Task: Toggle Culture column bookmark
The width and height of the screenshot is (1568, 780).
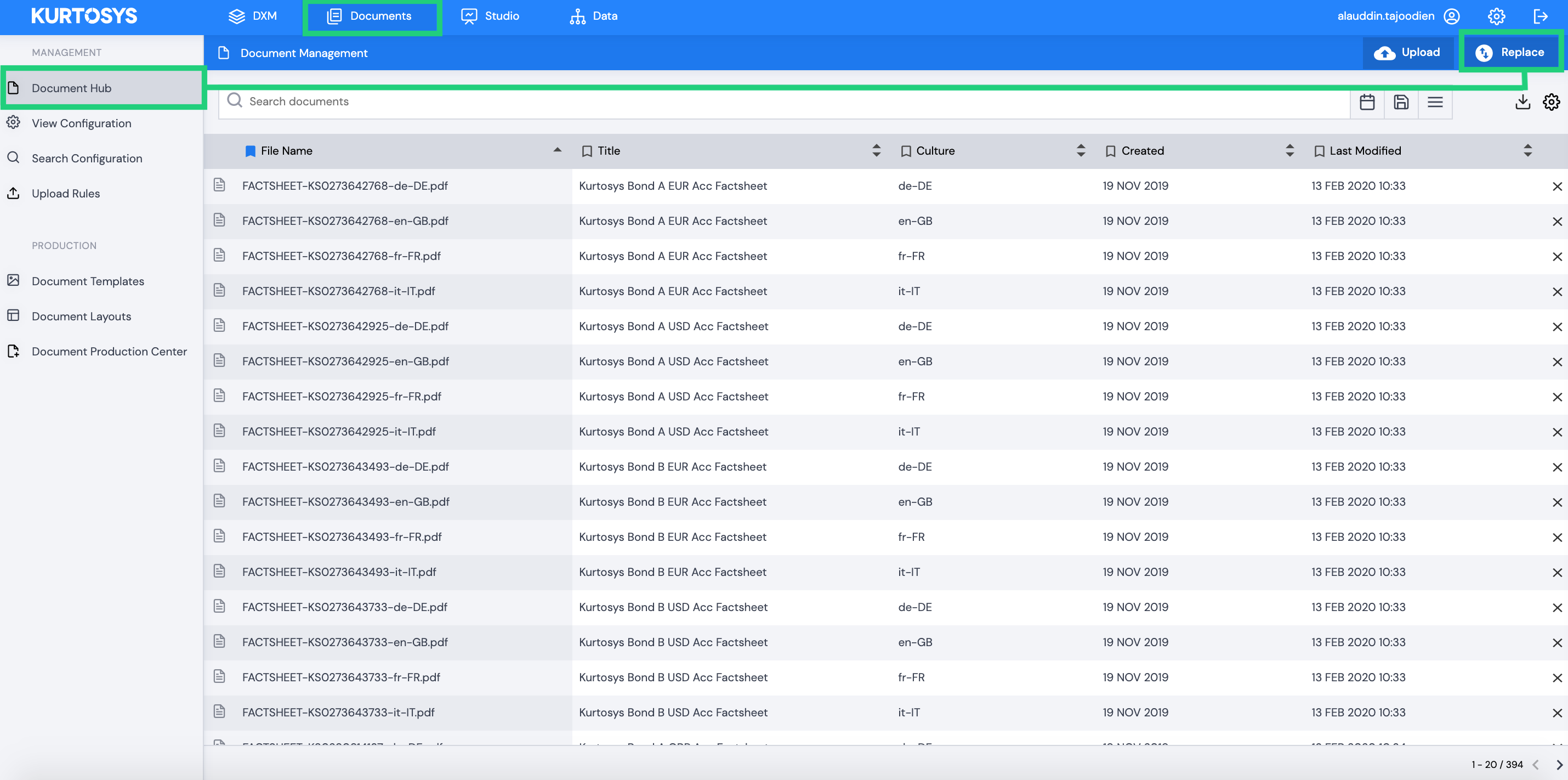Action: click(x=906, y=151)
